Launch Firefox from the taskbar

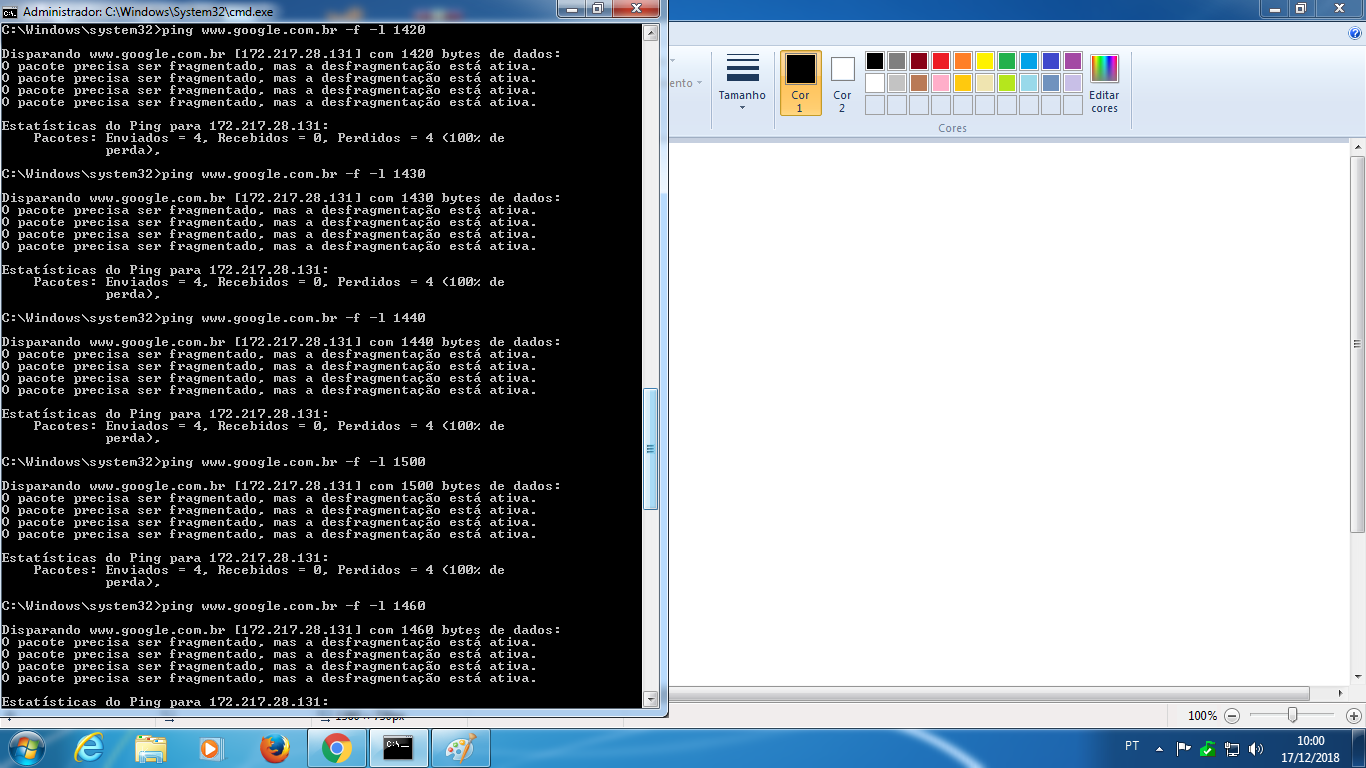(273, 748)
